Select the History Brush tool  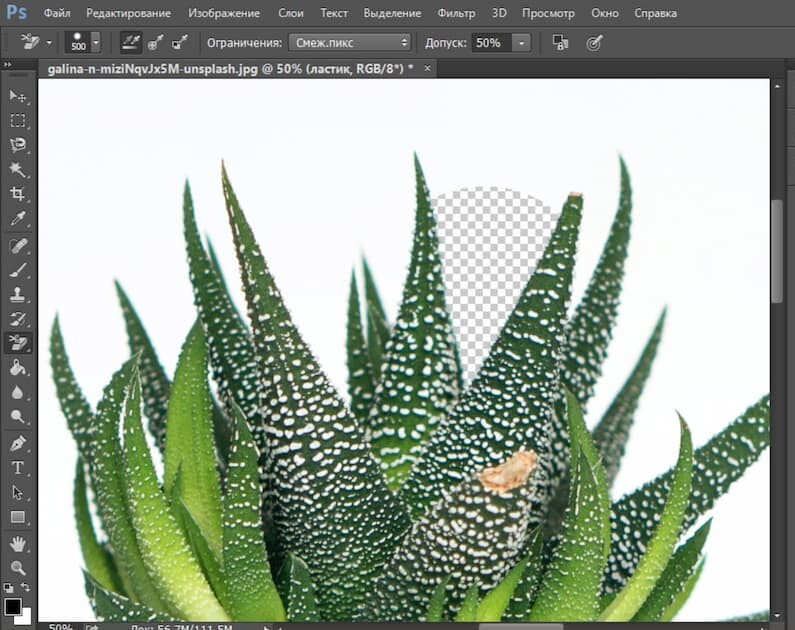18,319
